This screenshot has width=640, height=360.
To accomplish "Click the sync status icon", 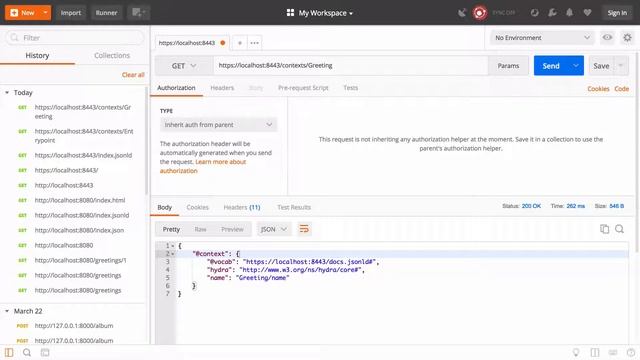I will (x=480, y=13).
